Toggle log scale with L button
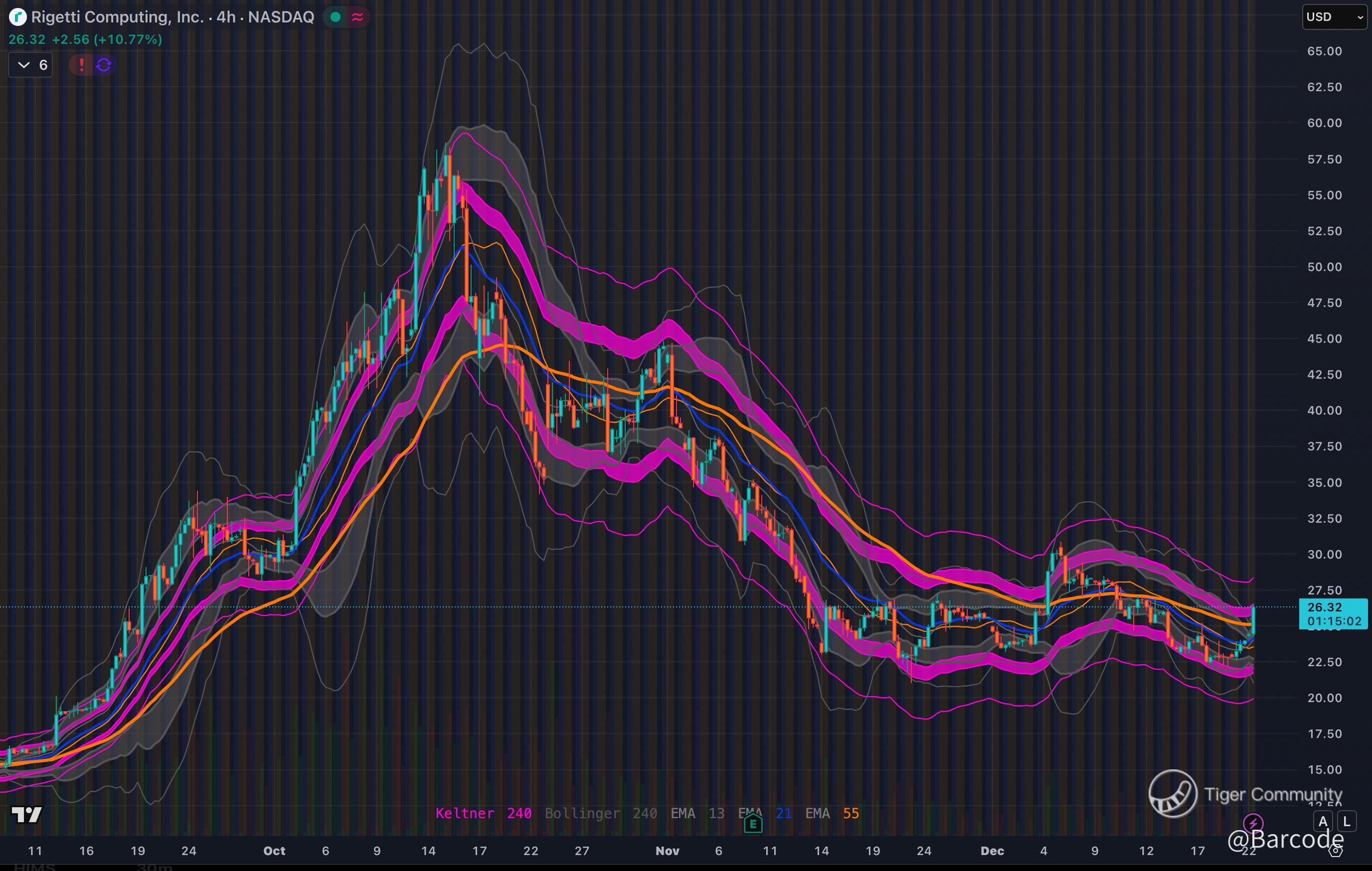The image size is (1372, 871). pos(1347,822)
